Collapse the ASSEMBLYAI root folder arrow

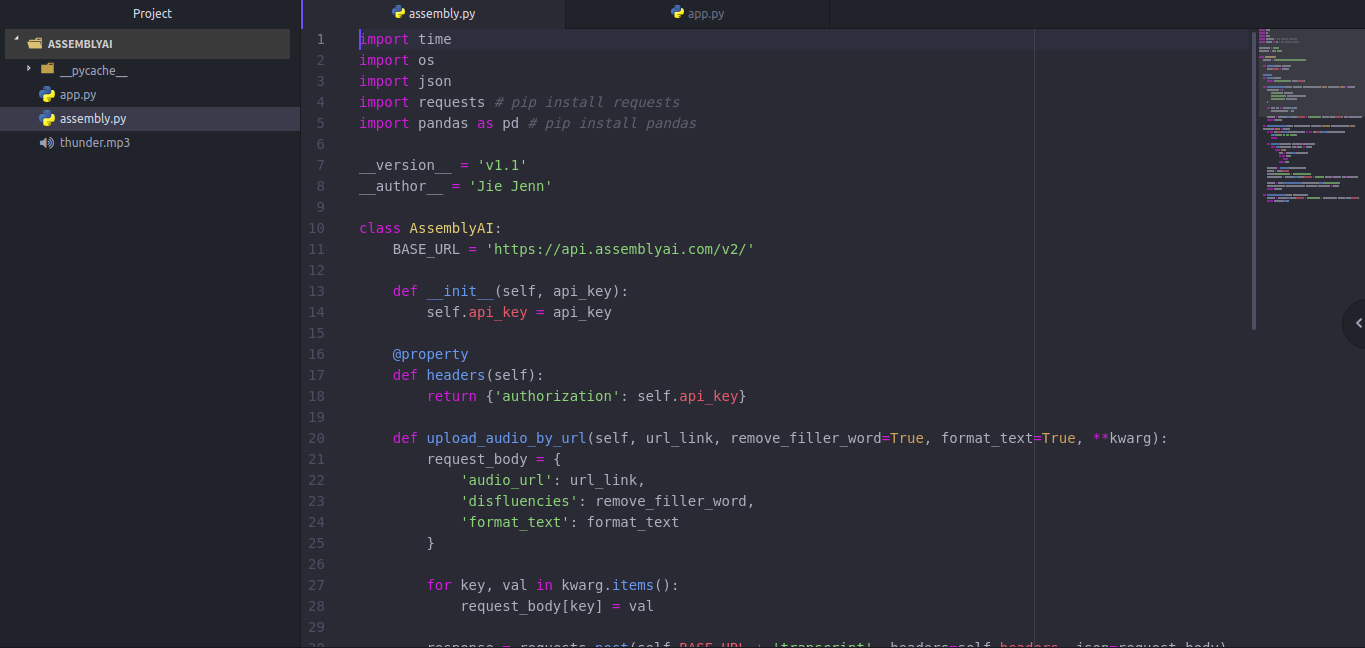click(17, 40)
